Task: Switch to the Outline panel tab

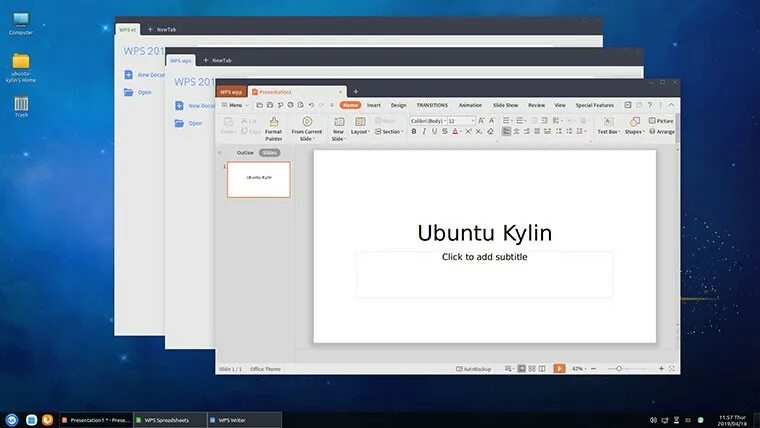Action: pos(245,153)
